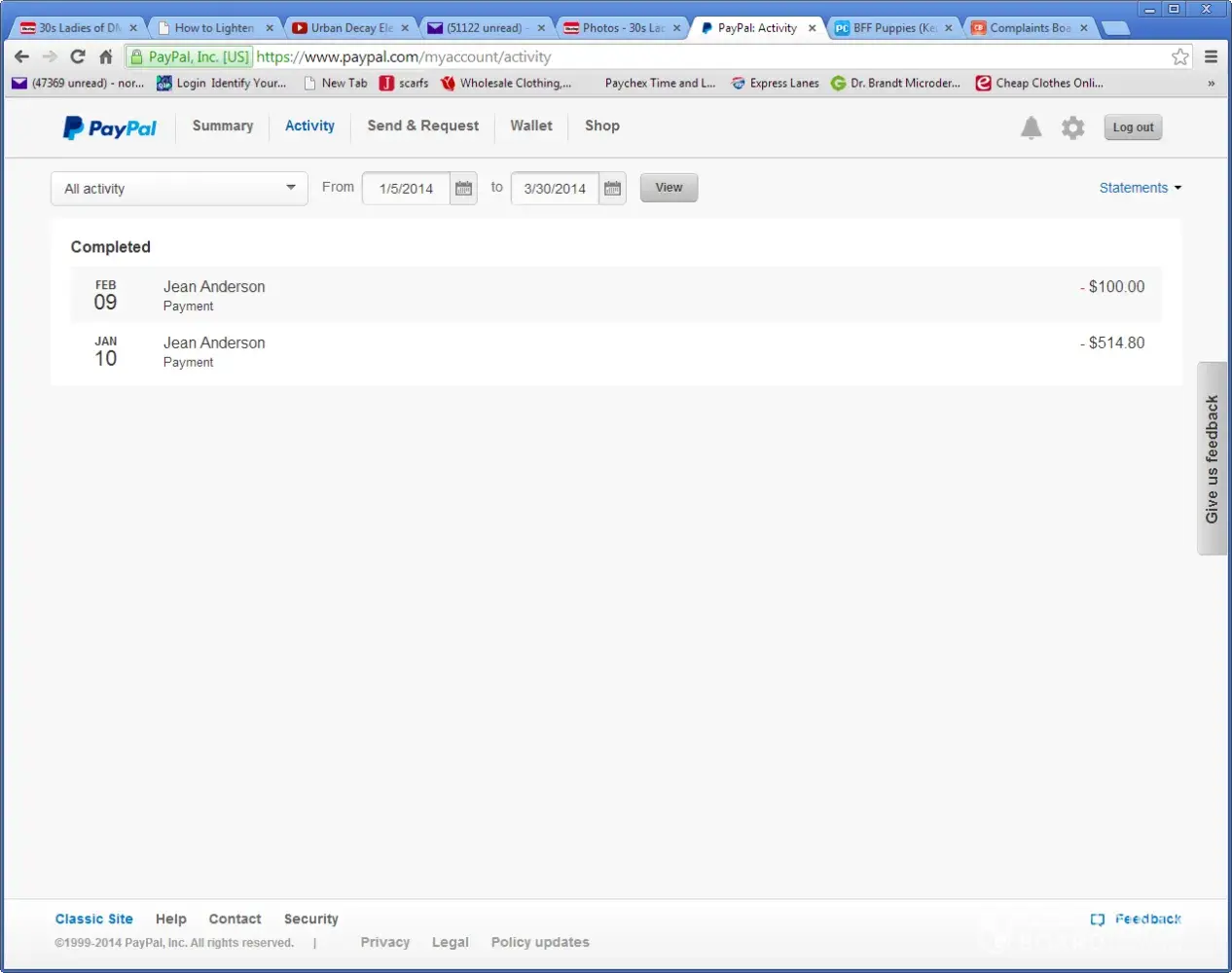Open the From date calendar picker
The width and height of the screenshot is (1232, 973).
[x=463, y=189]
